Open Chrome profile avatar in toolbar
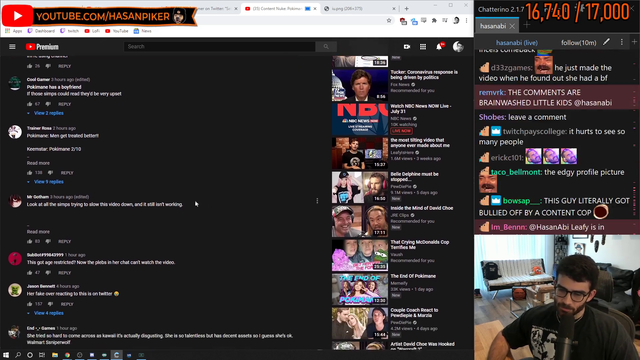Screen dimensions: 640x360 point(456,20)
